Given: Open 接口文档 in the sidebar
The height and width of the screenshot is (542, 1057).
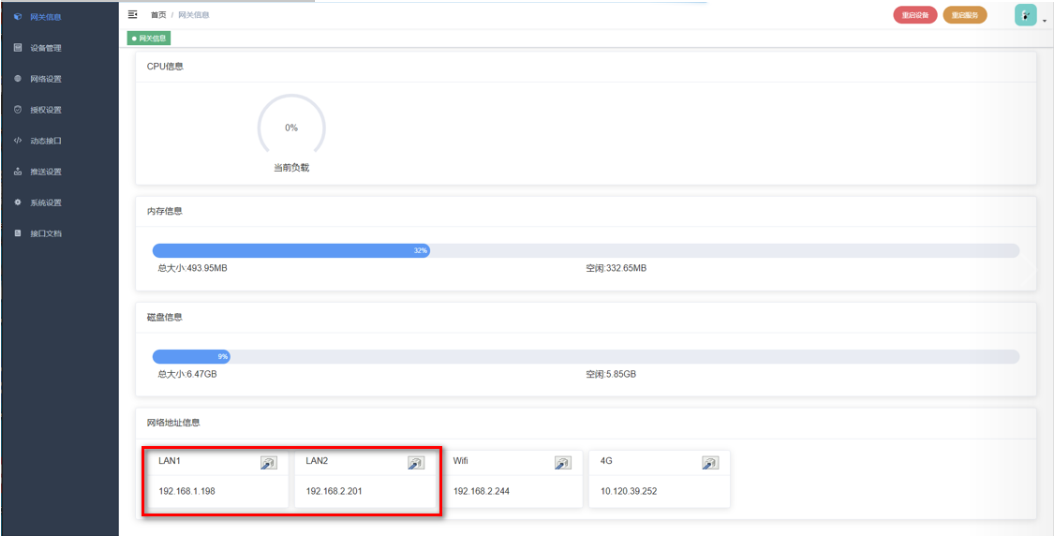Looking at the screenshot, I should click(x=45, y=234).
